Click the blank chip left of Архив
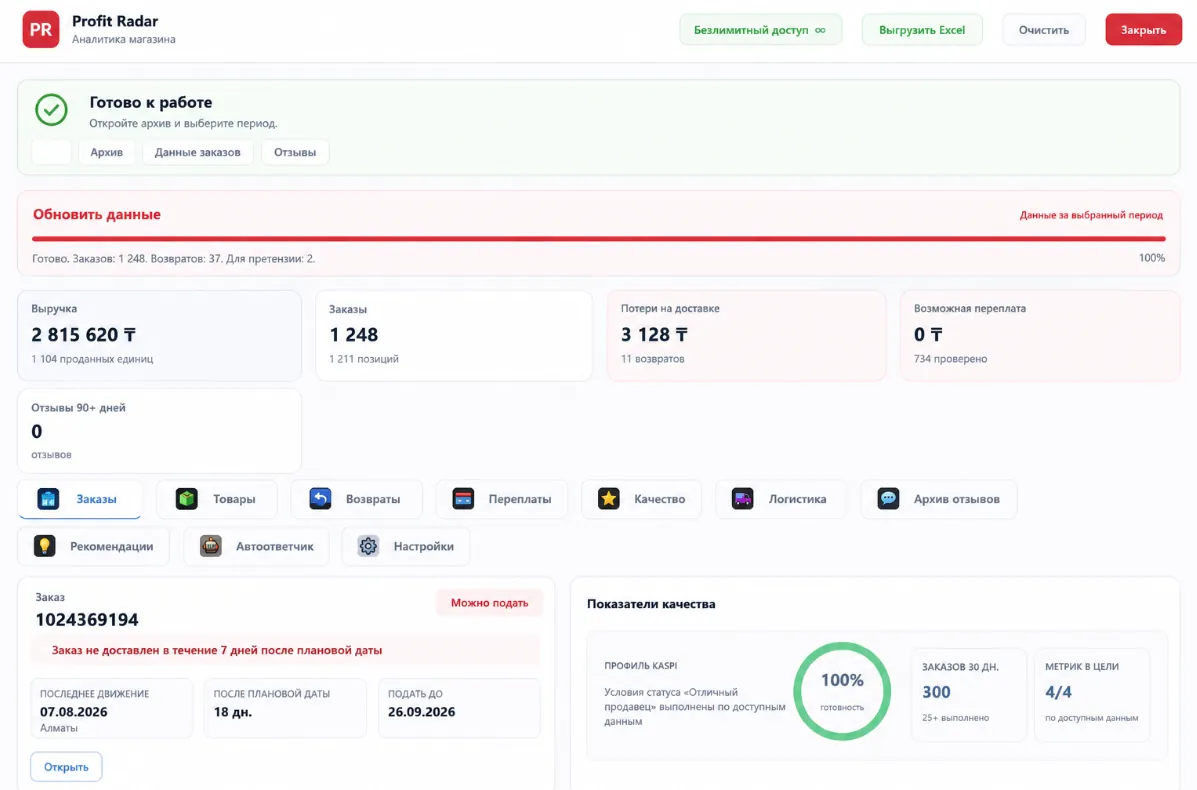 [x=51, y=152]
